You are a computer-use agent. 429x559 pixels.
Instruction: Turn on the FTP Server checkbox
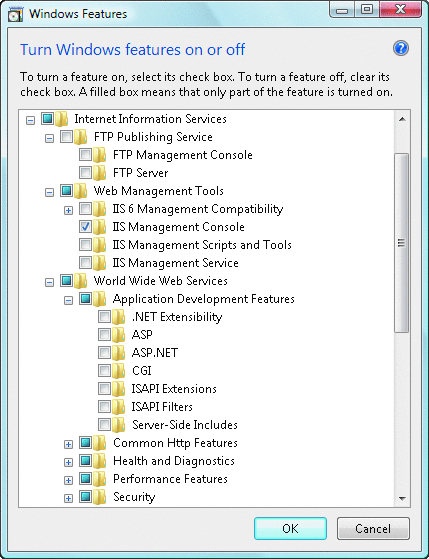pos(85,172)
